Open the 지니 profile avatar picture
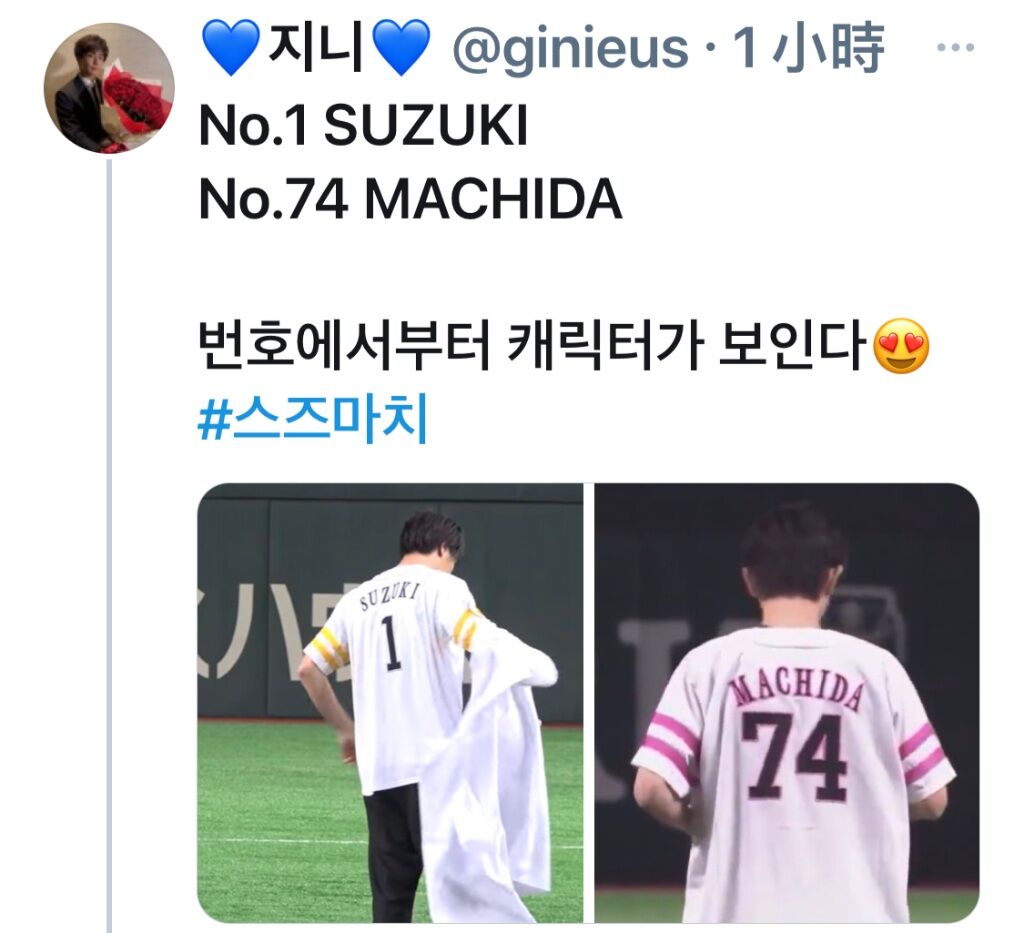The height and width of the screenshot is (933, 1024). point(109,87)
